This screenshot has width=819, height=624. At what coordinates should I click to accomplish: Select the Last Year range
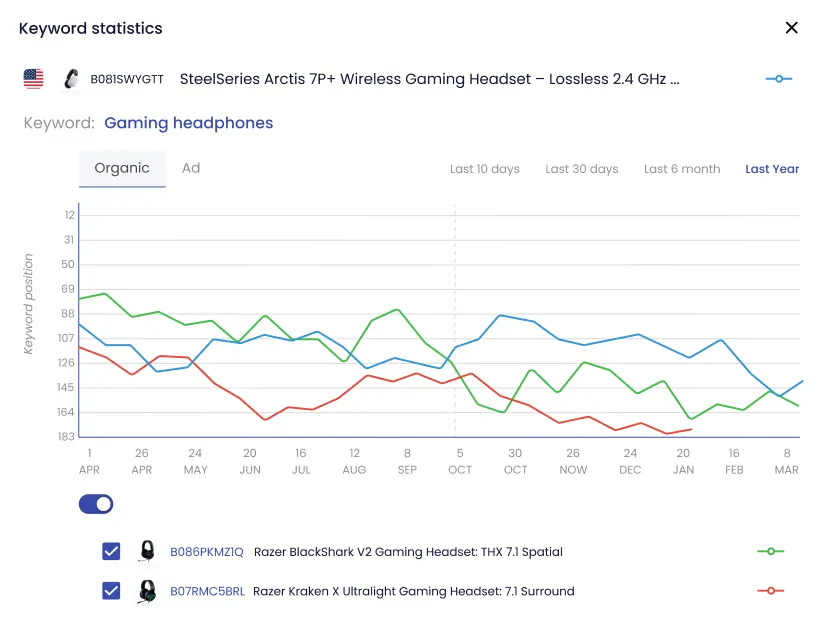click(772, 169)
